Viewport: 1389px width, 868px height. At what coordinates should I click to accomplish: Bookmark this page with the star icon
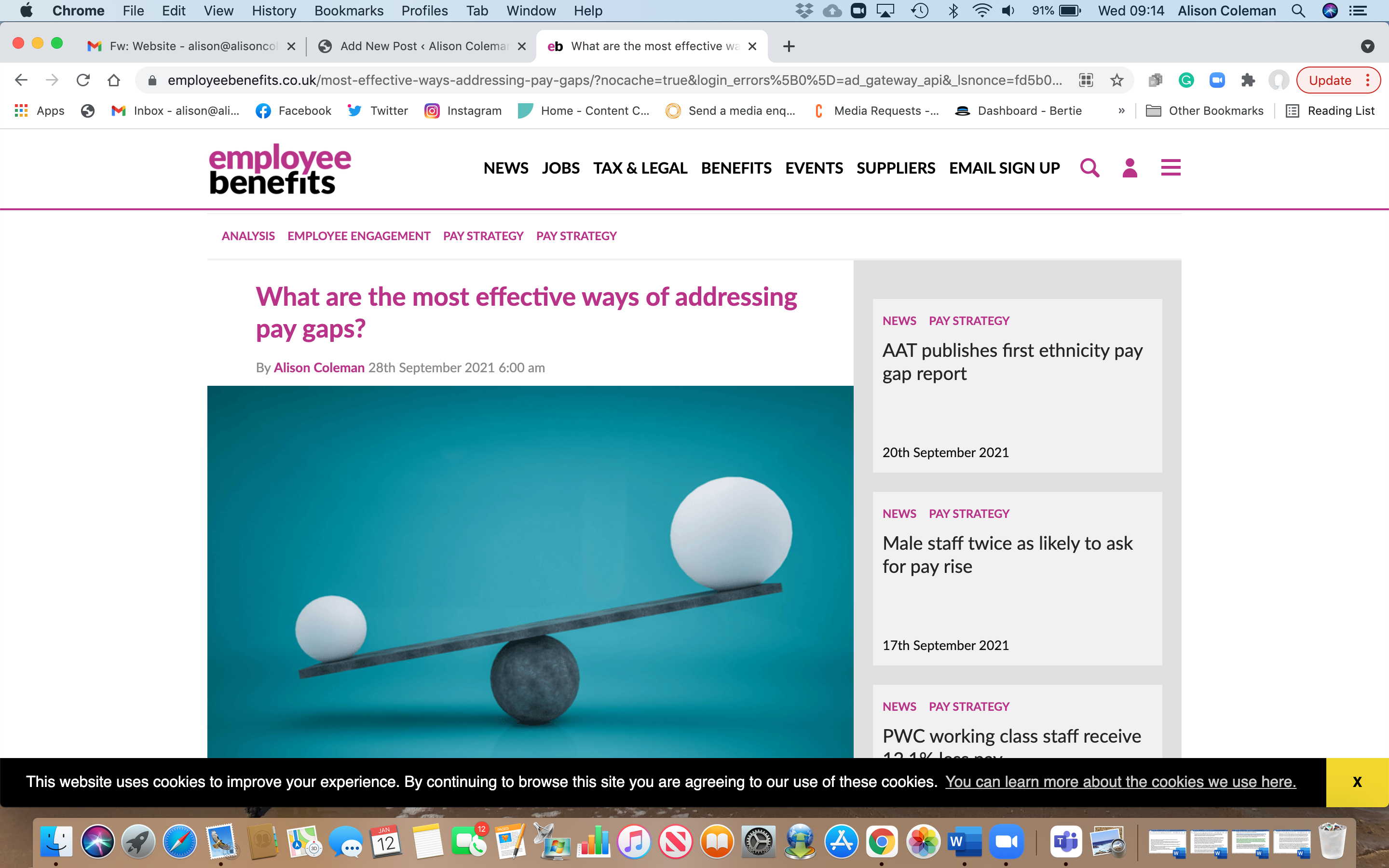click(x=1117, y=81)
